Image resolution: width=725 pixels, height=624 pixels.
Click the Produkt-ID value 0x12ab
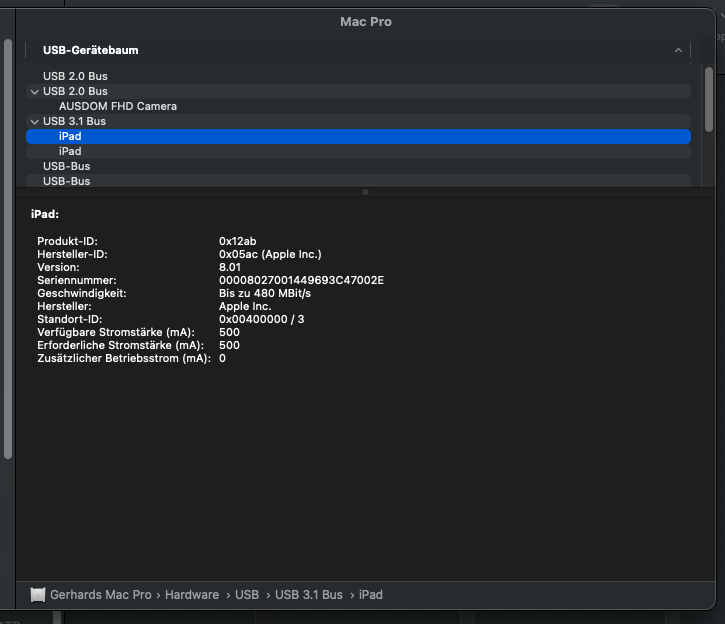(x=238, y=241)
